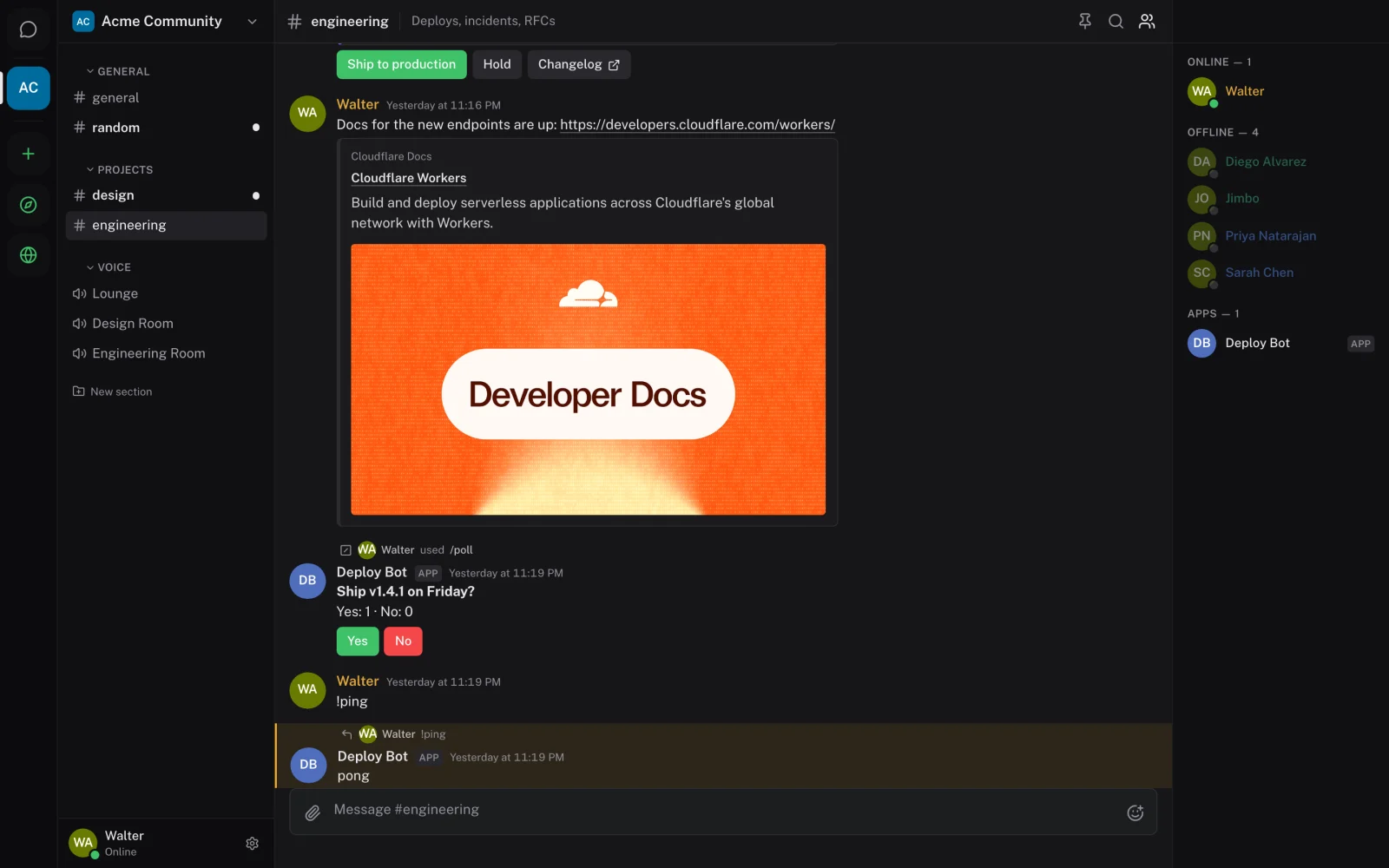Click the Developer Docs embed image
This screenshot has width=1389, height=868.
coord(588,379)
